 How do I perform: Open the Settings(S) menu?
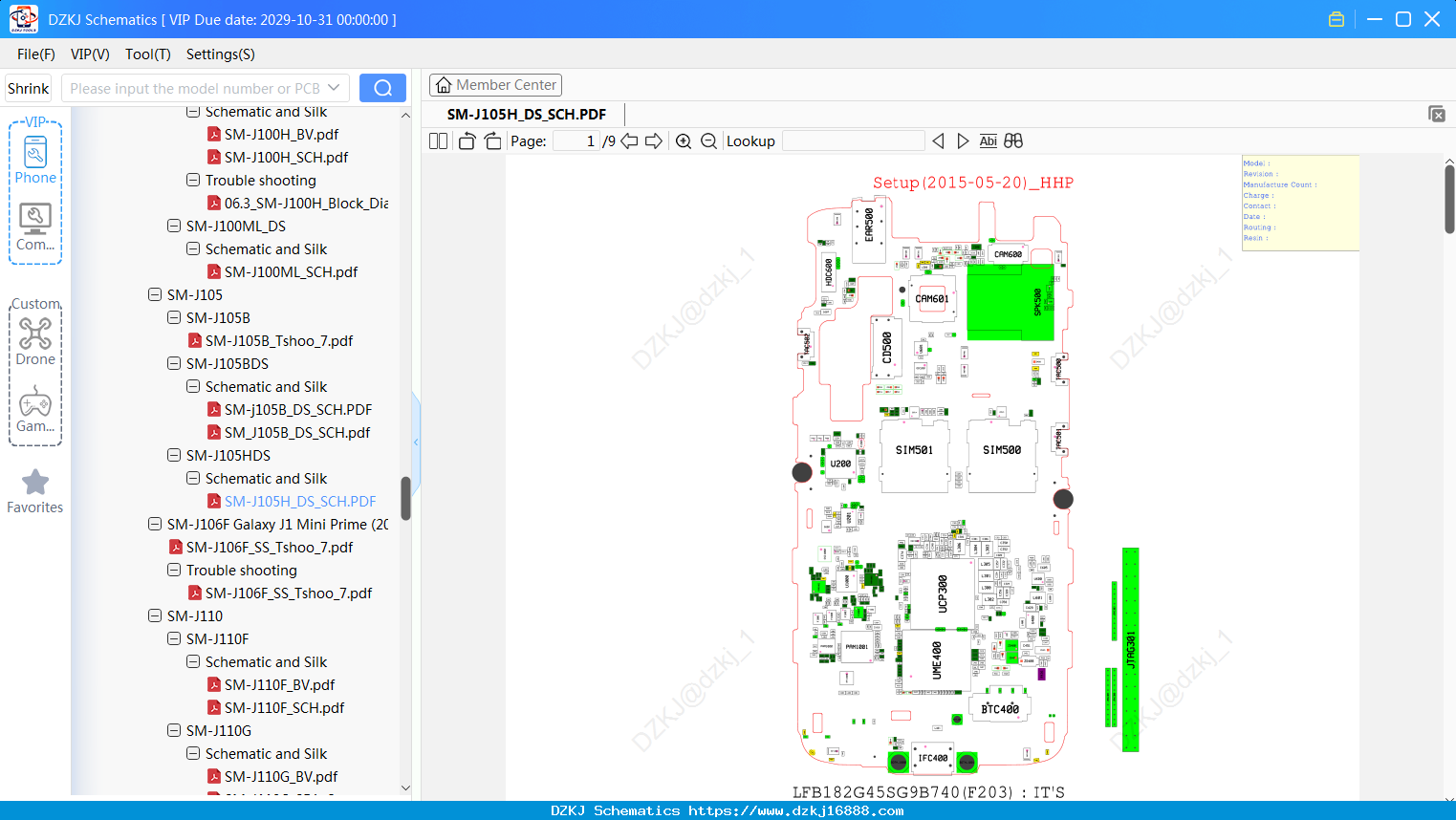click(221, 54)
